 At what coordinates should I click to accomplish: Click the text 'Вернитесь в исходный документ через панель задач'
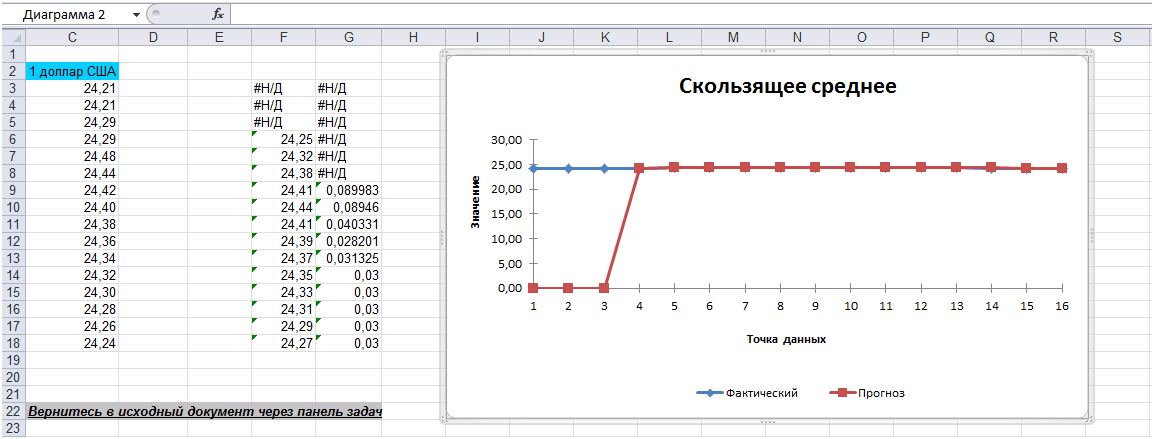[204, 411]
